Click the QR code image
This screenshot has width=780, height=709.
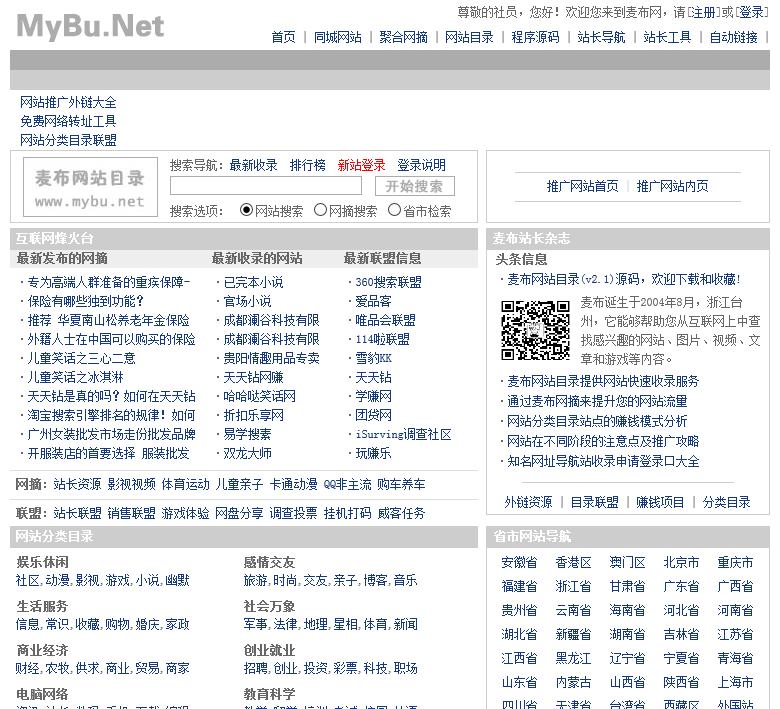535,330
